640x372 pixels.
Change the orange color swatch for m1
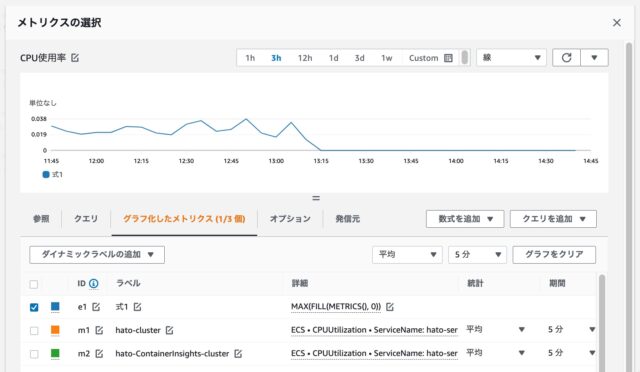pos(55,330)
